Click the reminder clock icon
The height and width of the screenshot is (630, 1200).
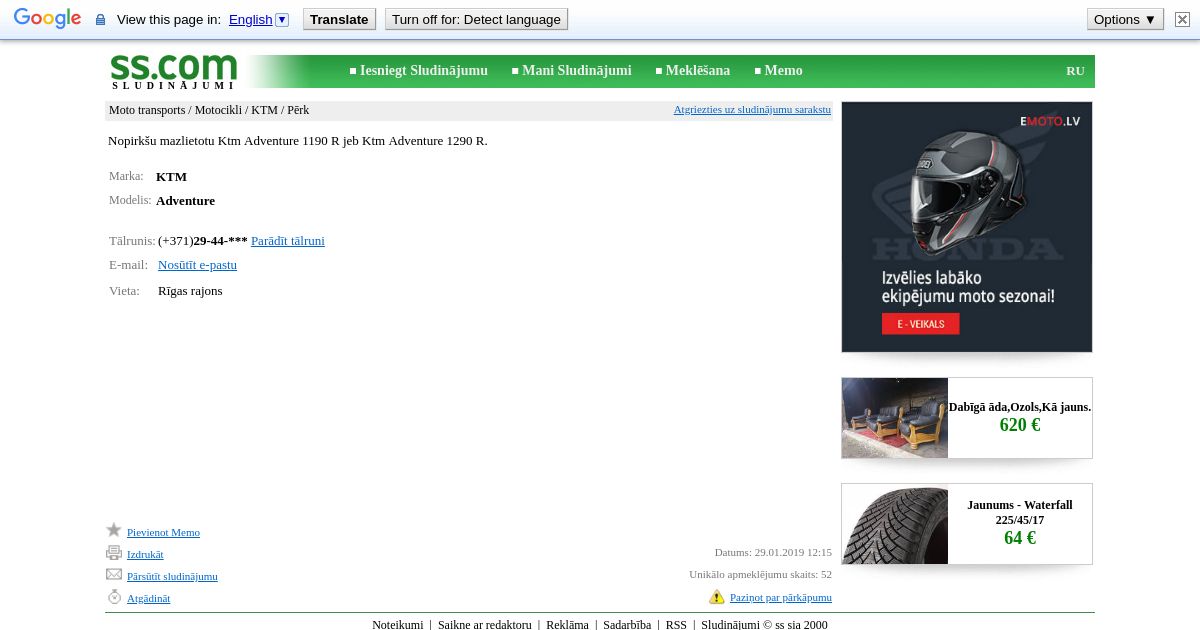114,597
